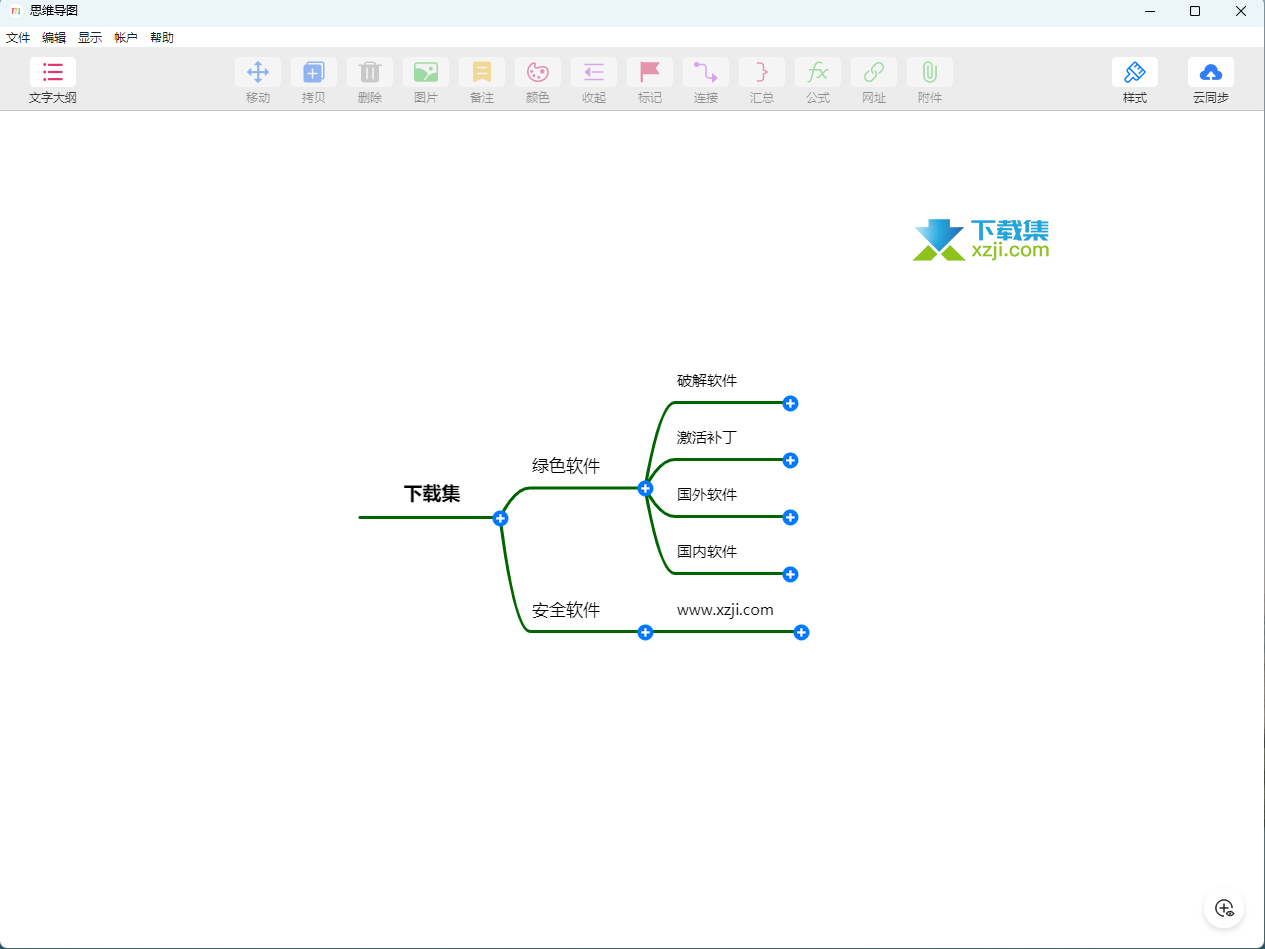Image resolution: width=1265 pixels, height=949 pixels.
Task: Click the 收起 collapse toolbar icon
Action: (594, 72)
